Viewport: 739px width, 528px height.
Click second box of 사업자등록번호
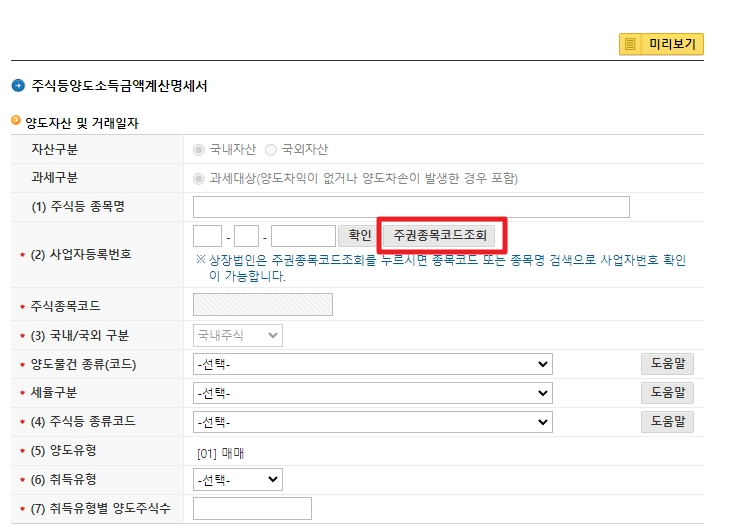[246, 236]
